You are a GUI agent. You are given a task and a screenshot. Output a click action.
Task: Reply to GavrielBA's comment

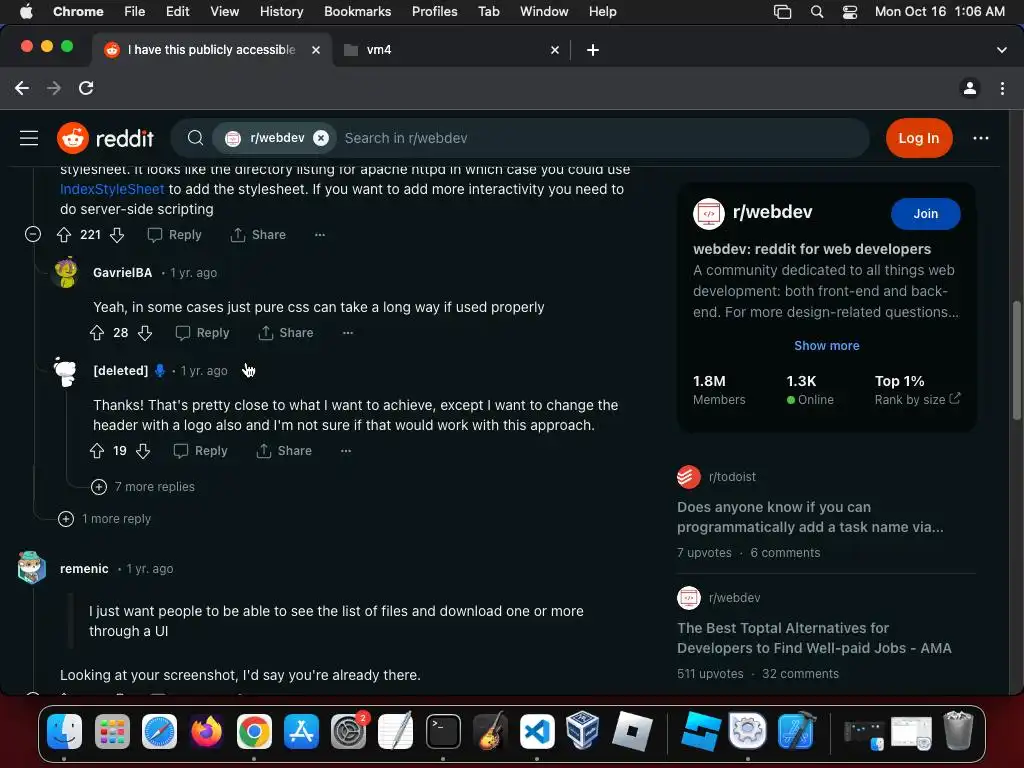202,332
